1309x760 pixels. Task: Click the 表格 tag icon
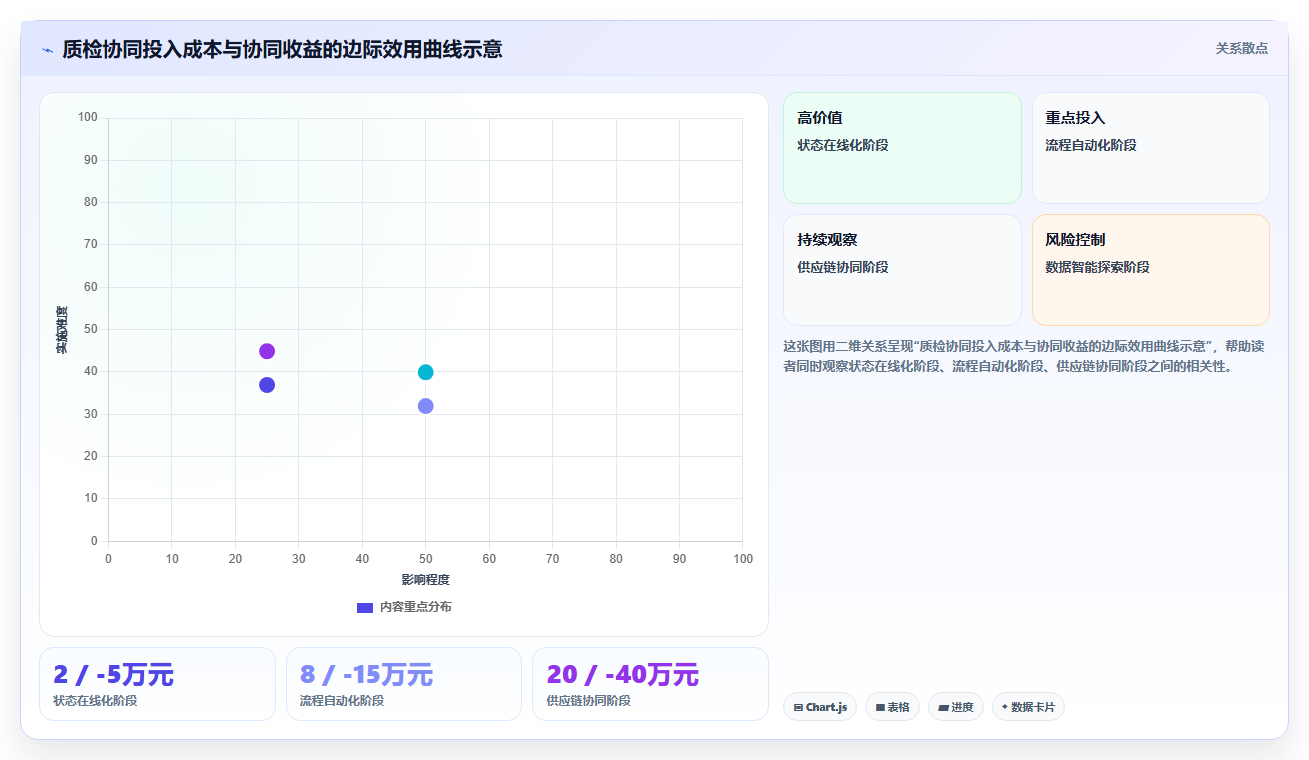pos(880,707)
